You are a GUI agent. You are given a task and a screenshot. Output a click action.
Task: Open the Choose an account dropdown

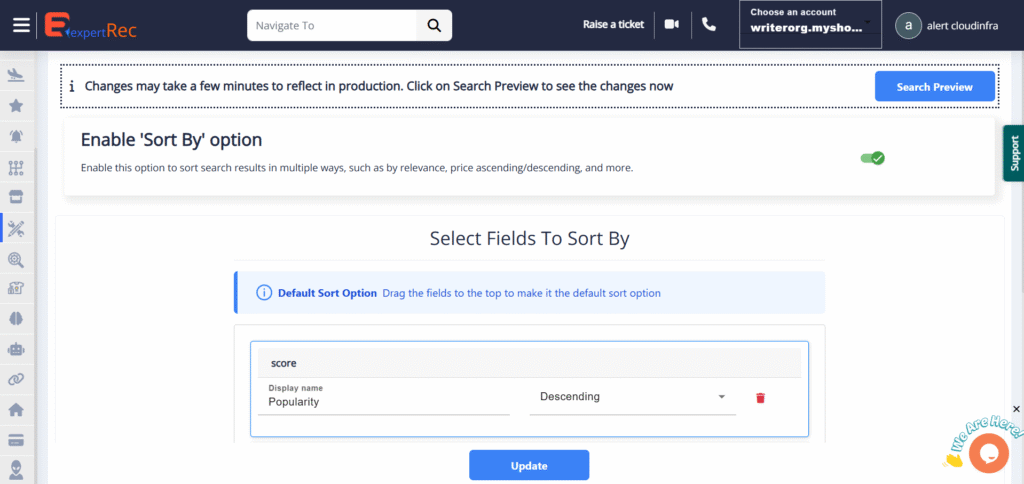810,25
